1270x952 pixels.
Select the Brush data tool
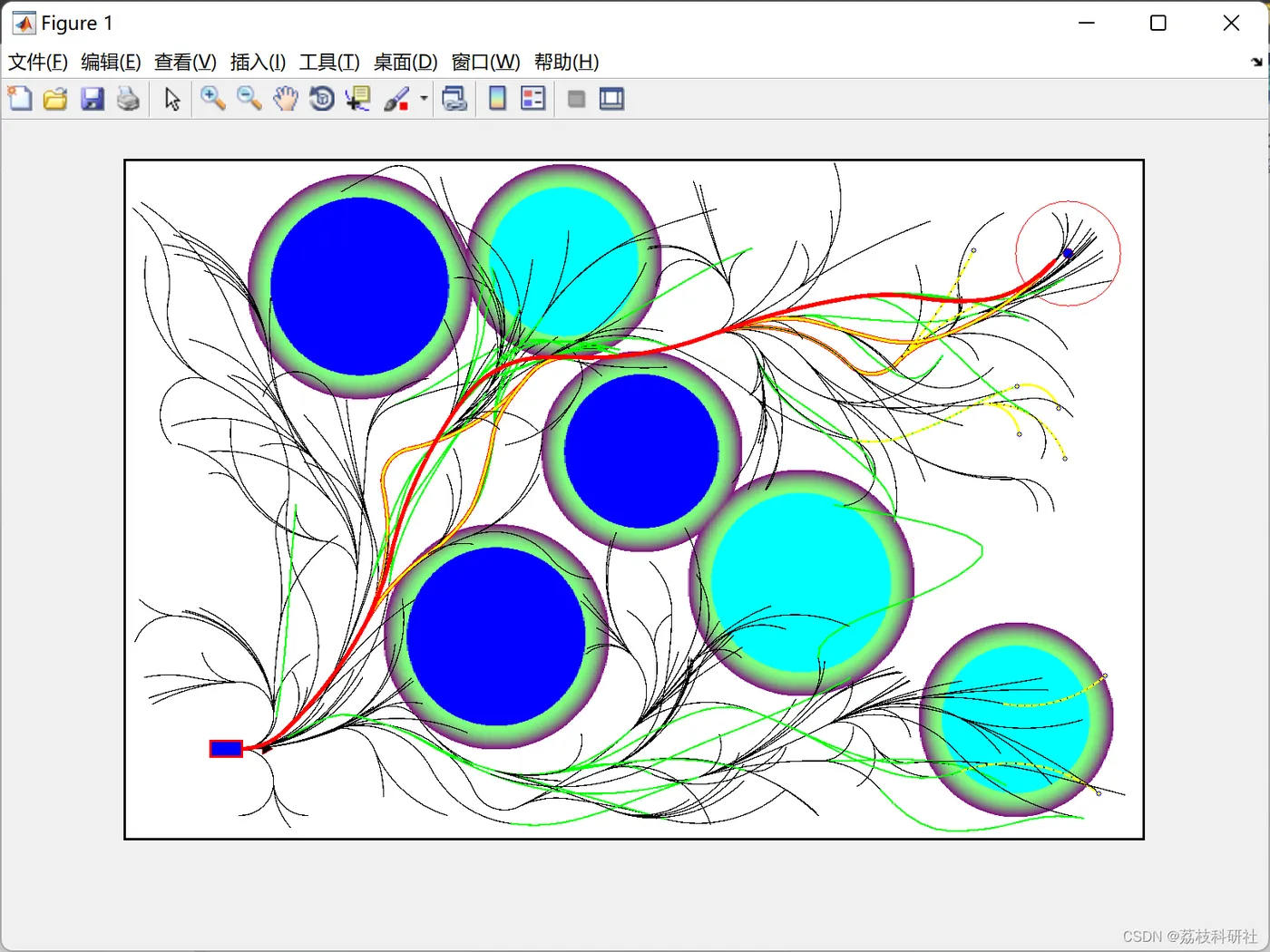point(396,99)
